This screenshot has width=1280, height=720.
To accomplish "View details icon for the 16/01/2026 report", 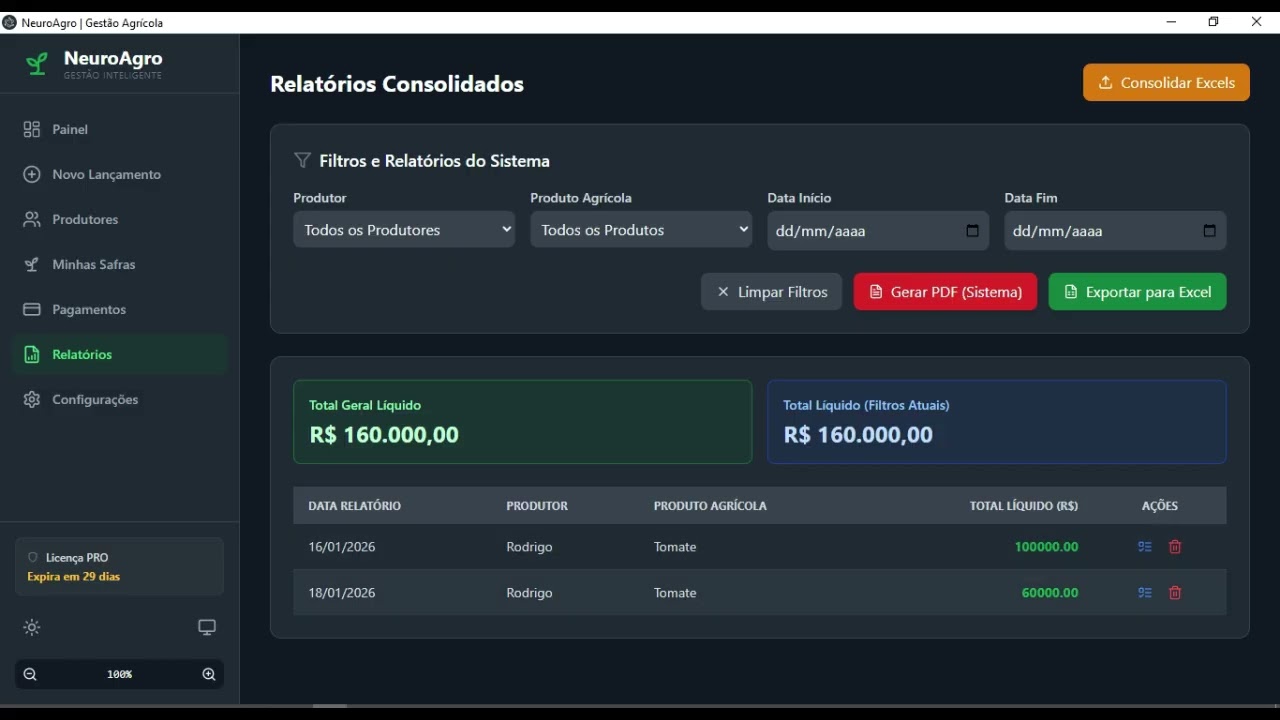I will pos(1145,547).
